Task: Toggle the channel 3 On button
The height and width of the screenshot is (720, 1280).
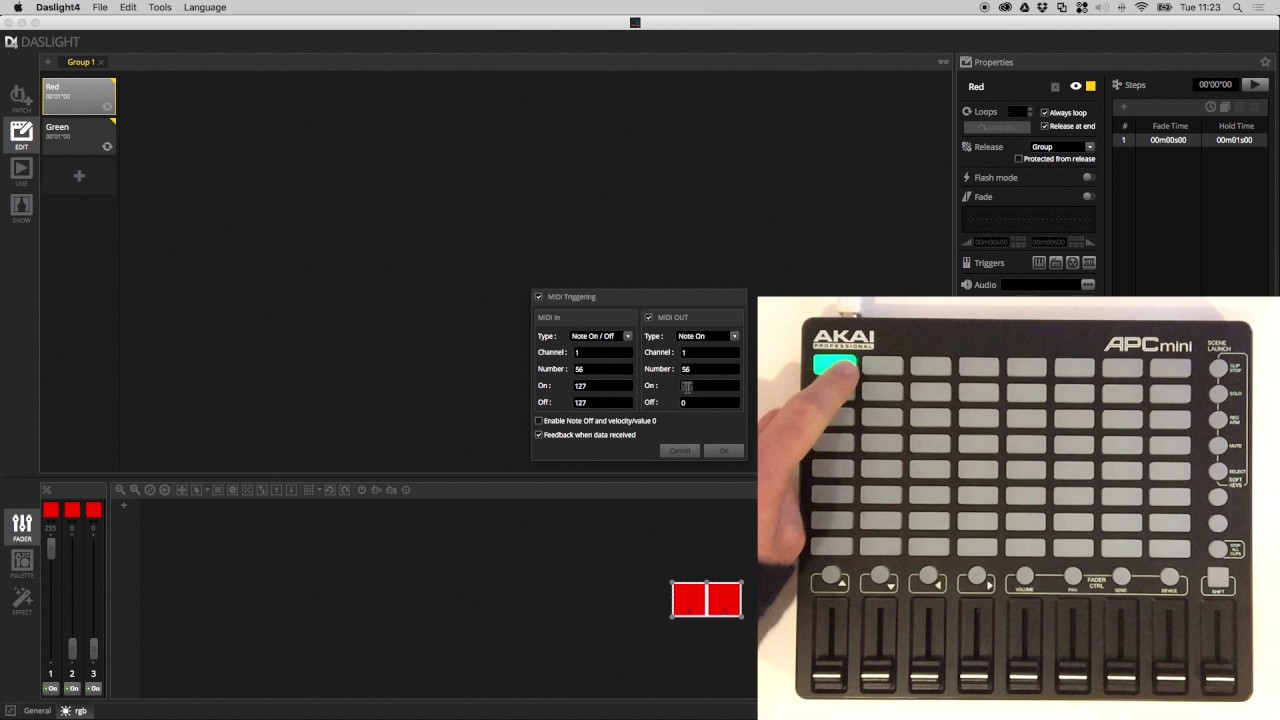Action: [93, 689]
